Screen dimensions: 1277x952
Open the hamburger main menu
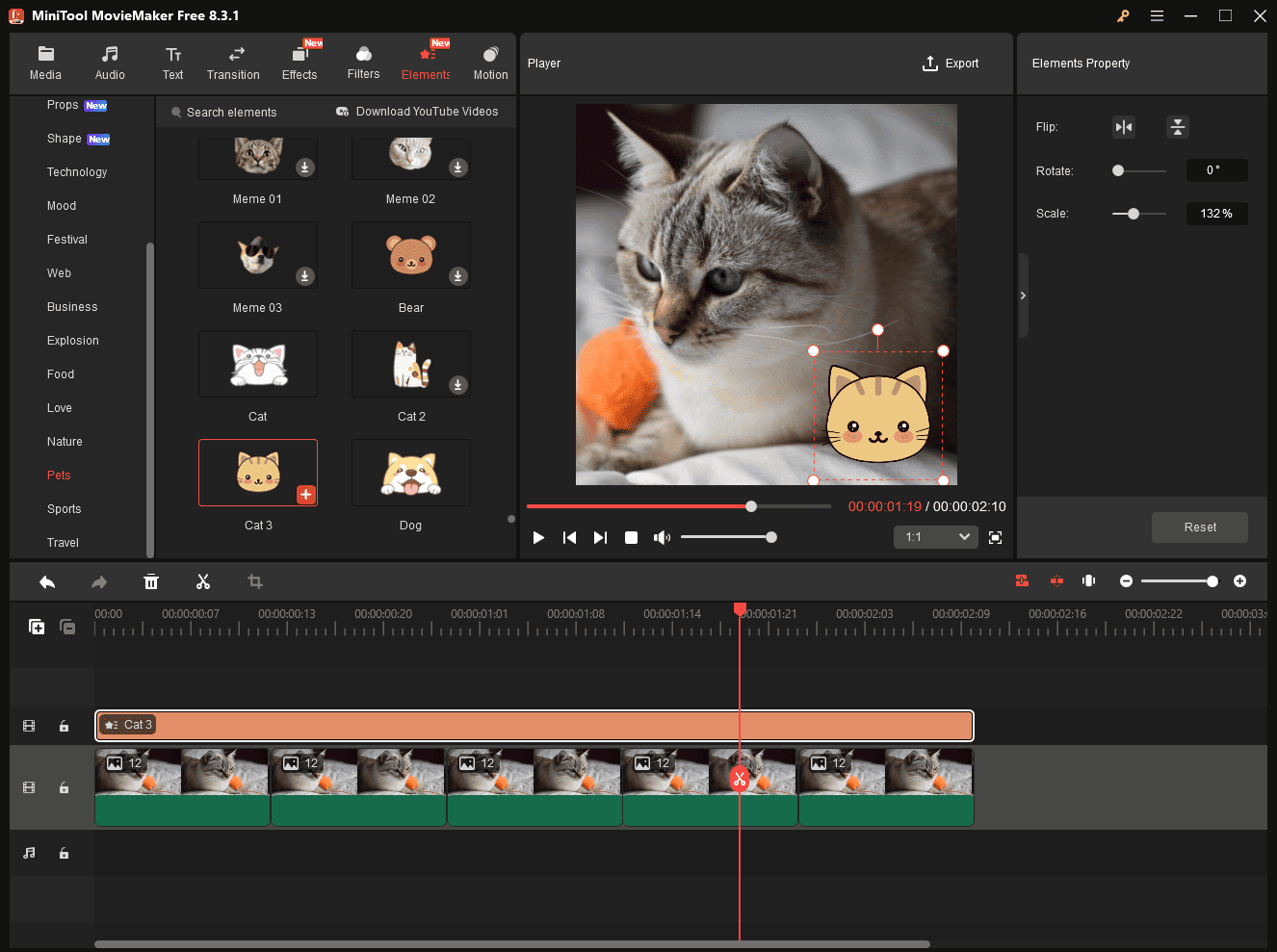tap(1157, 15)
